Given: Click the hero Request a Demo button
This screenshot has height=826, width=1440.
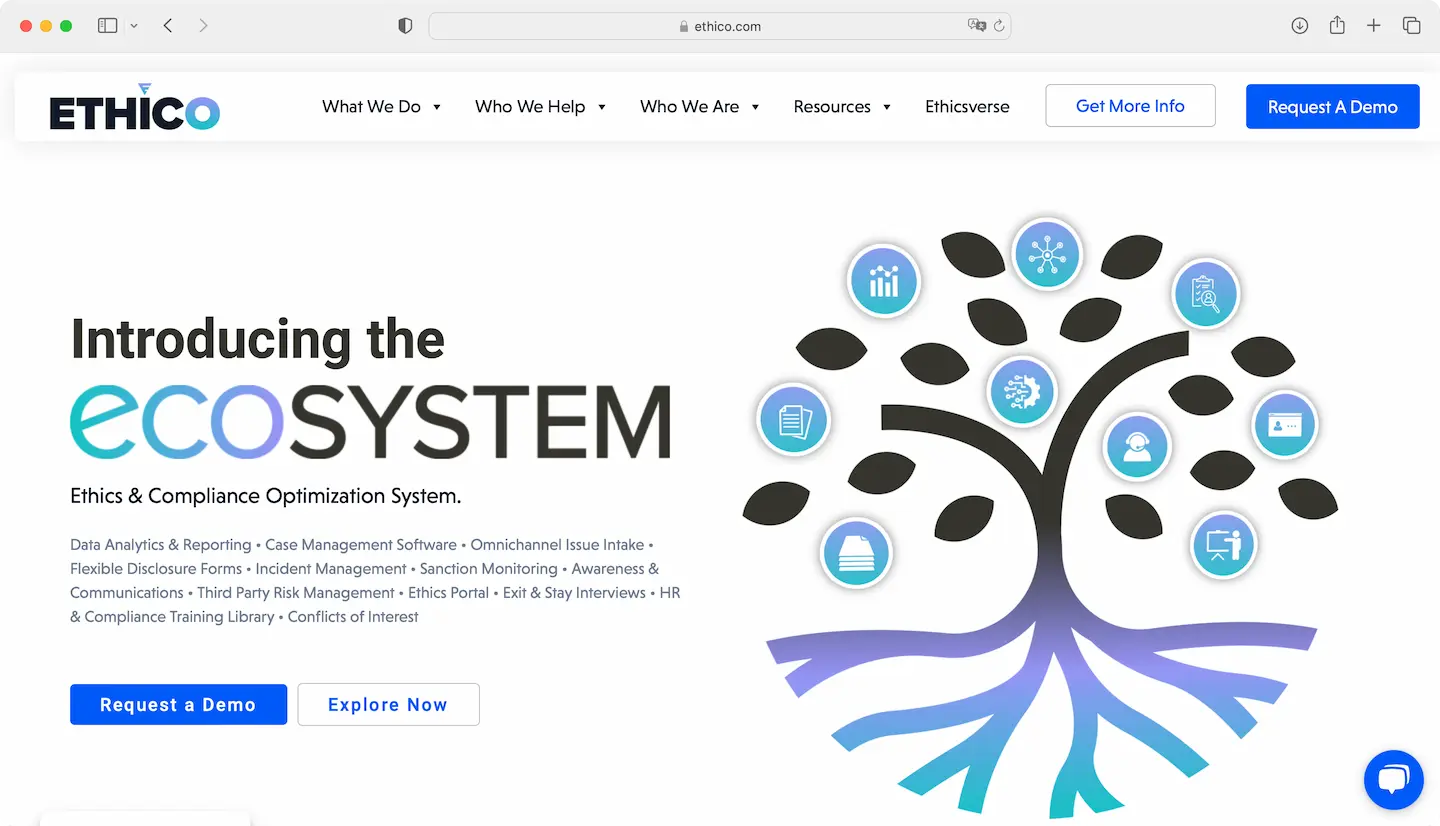Looking at the screenshot, I should (x=178, y=705).
